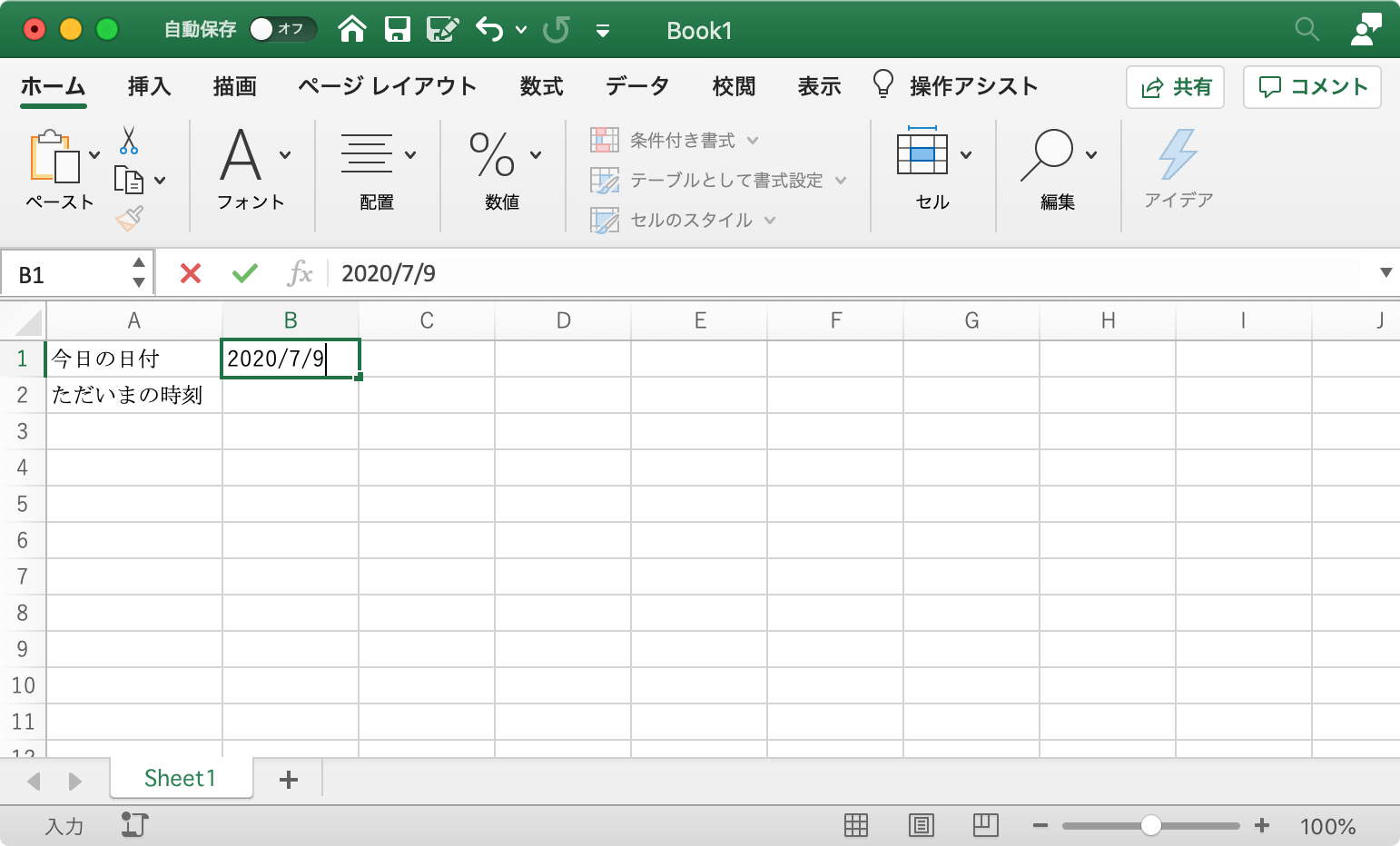The width and height of the screenshot is (1400, 846).
Task: Open the フォント group
Action: pyautogui.click(x=251, y=169)
